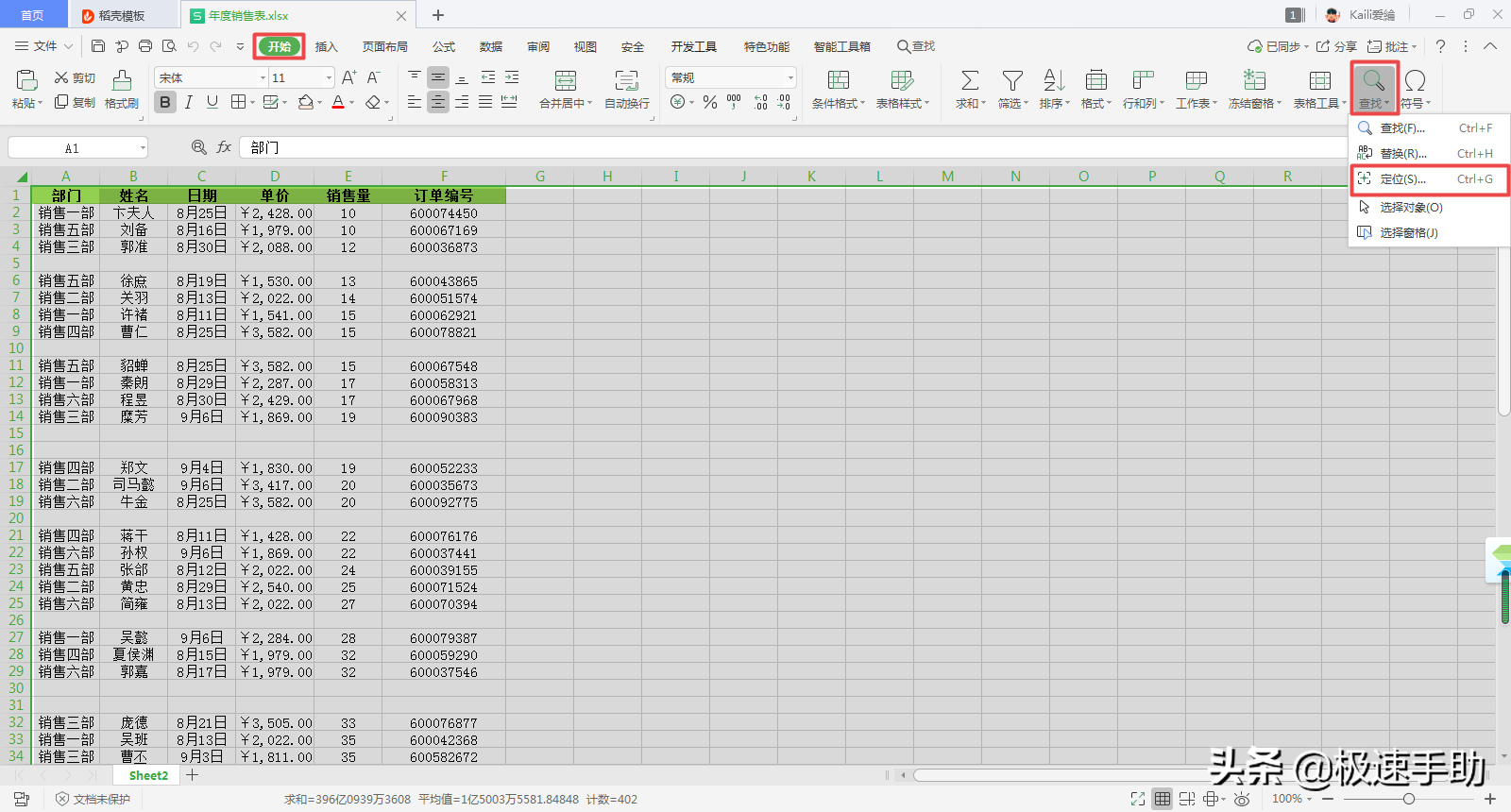Choose Selection Pane (选择窗格) menu entry
Screen dimensions: 1511x812
click(1430, 232)
